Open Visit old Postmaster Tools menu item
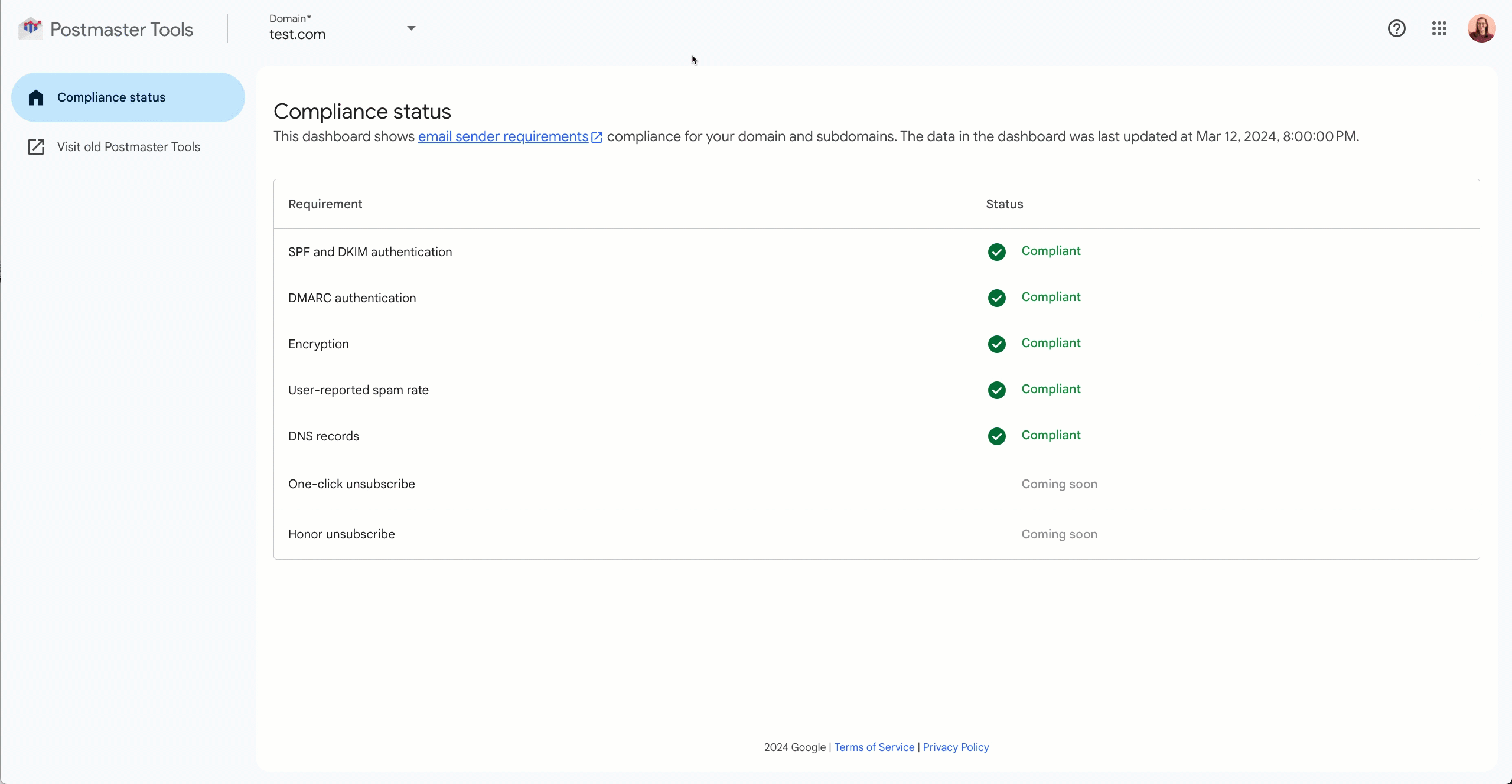Screen dimensions: 1512x784 129,147
